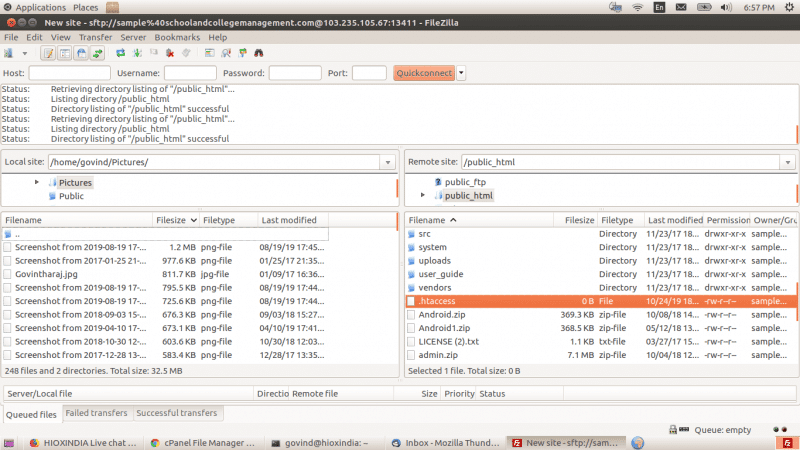
Task: Toggle the message log display
Action: click(x=48, y=53)
